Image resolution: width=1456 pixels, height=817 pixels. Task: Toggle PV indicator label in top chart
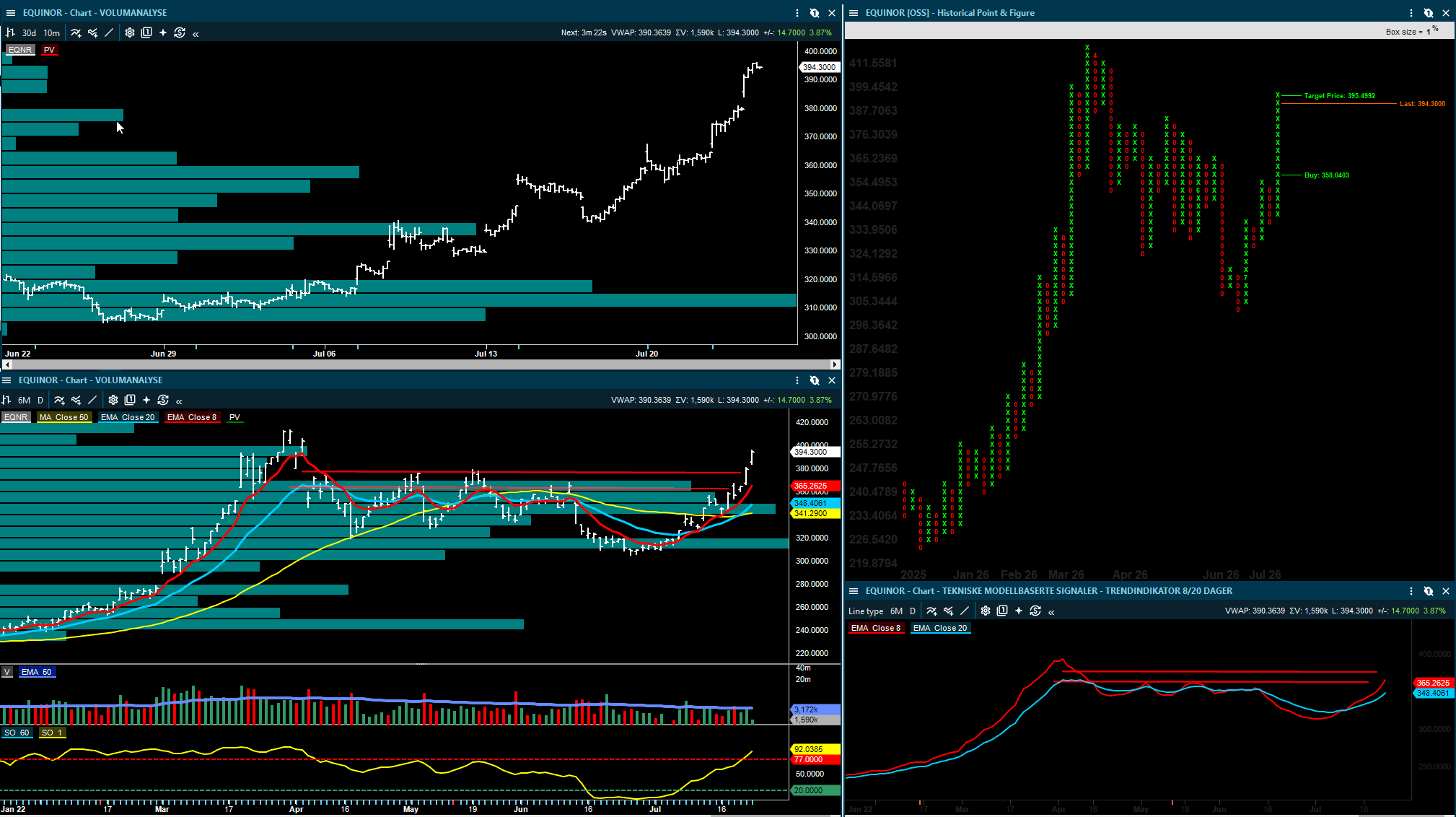click(x=49, y=50)
